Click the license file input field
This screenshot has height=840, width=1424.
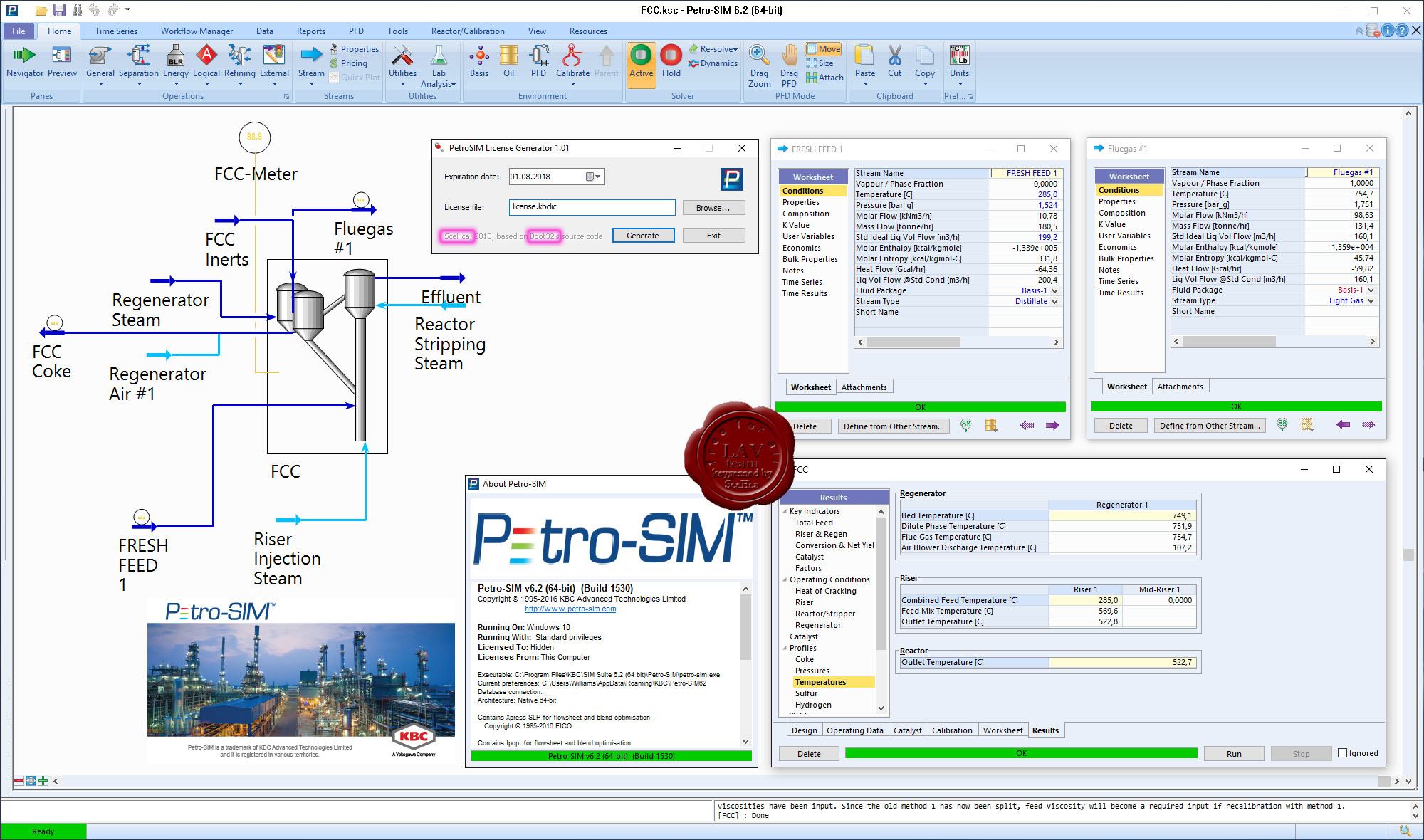pyautogui.click(x=592, y=207)
